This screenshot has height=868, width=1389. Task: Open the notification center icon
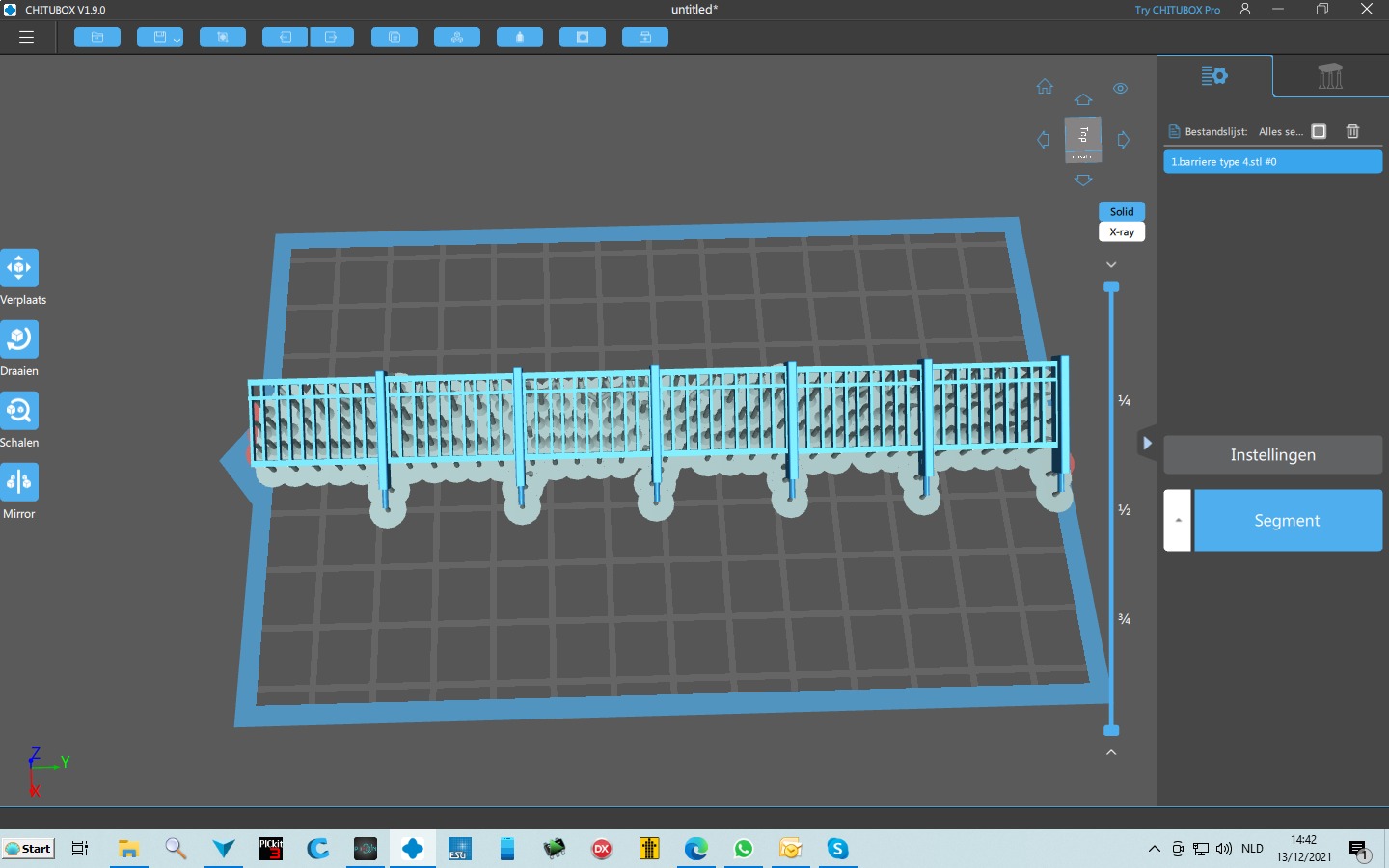coord(1360,850)
